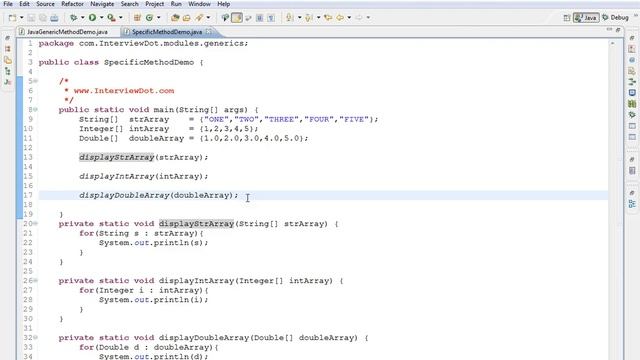Close the SpecificMethodDemo.java tab
This screenshot has width=640, height=360.
tap(209, 31)
